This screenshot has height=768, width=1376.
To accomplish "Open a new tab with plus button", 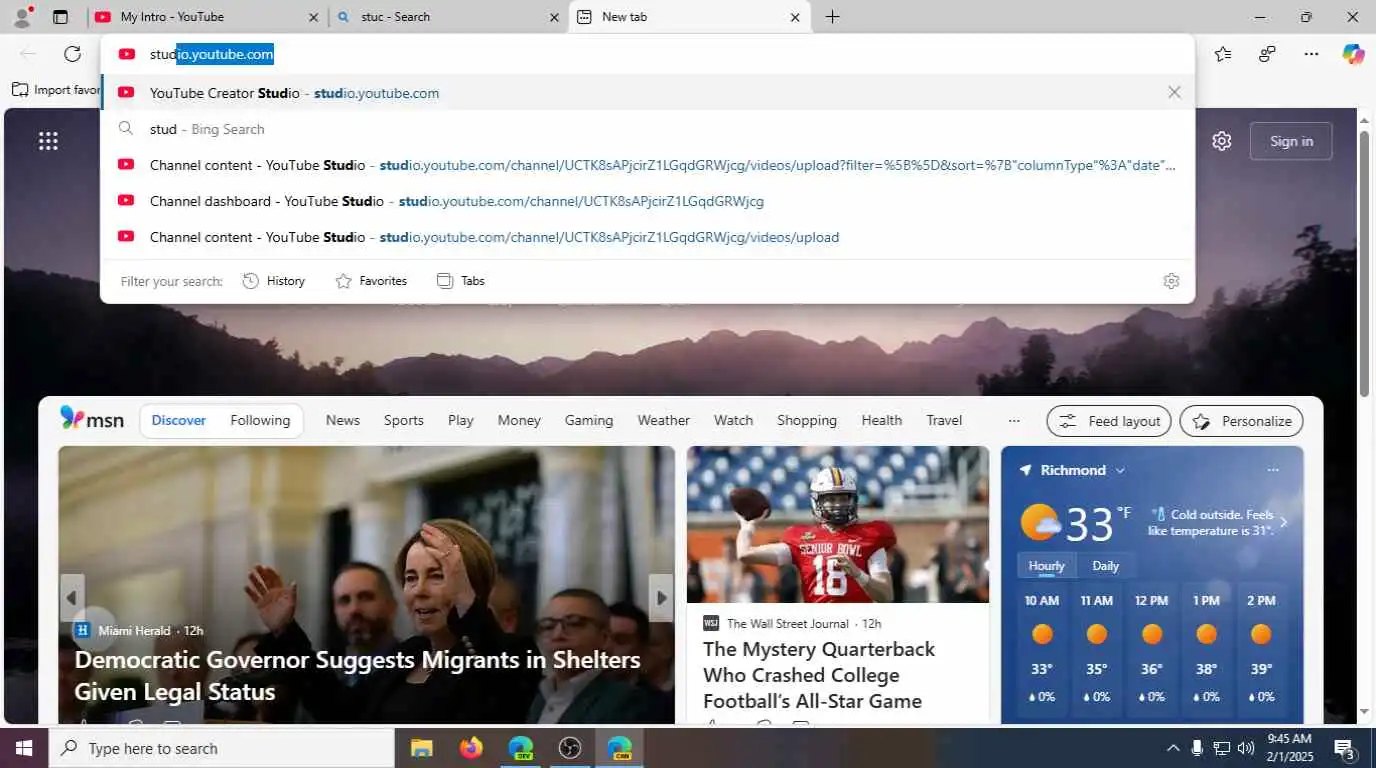I will tap(832, 17).
